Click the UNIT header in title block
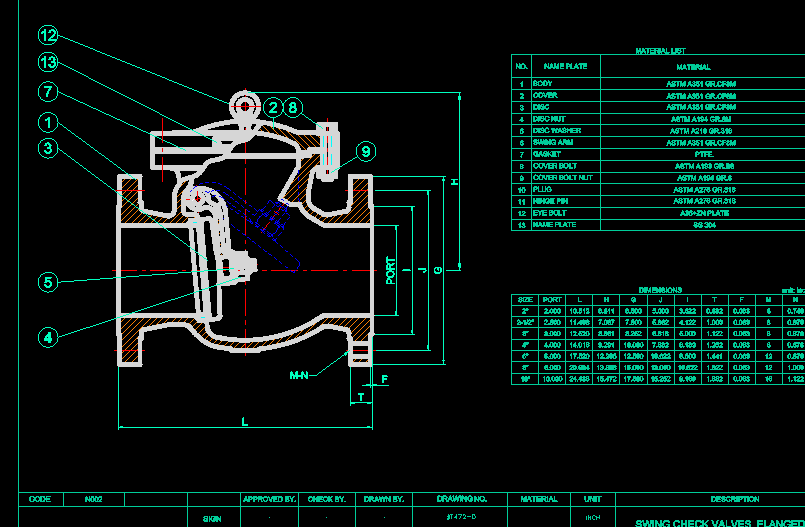 (593, 499)
